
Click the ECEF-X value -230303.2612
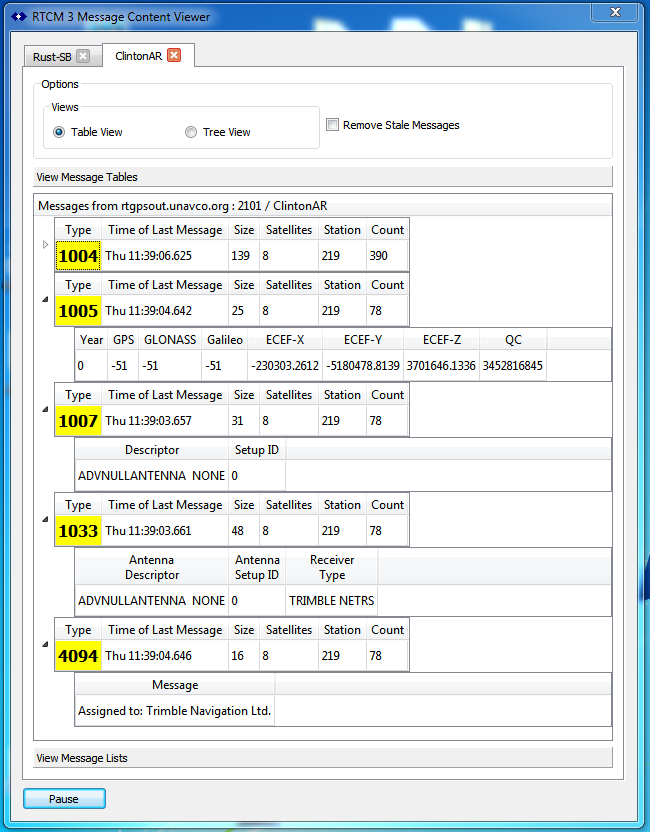[285, 366]
